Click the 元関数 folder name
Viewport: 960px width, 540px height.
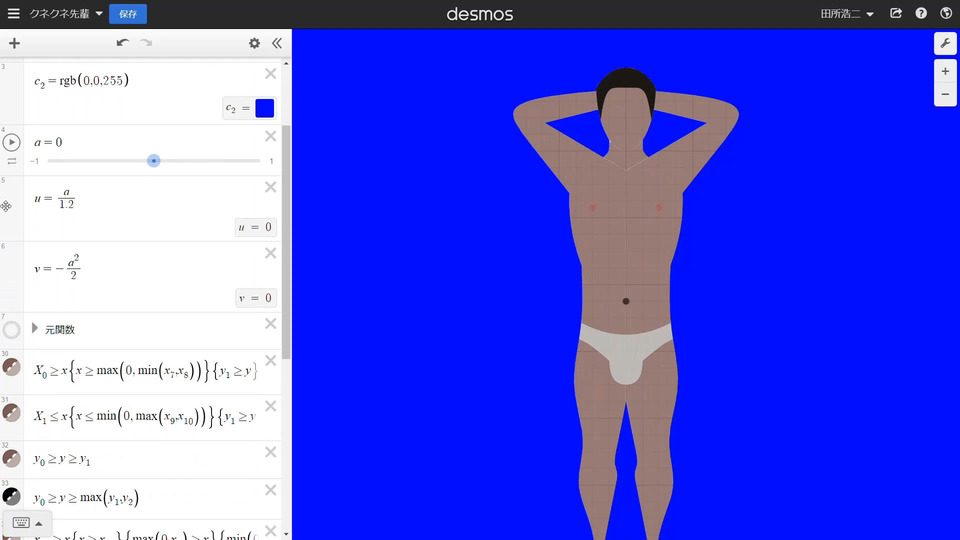click(x=60, y=329)
